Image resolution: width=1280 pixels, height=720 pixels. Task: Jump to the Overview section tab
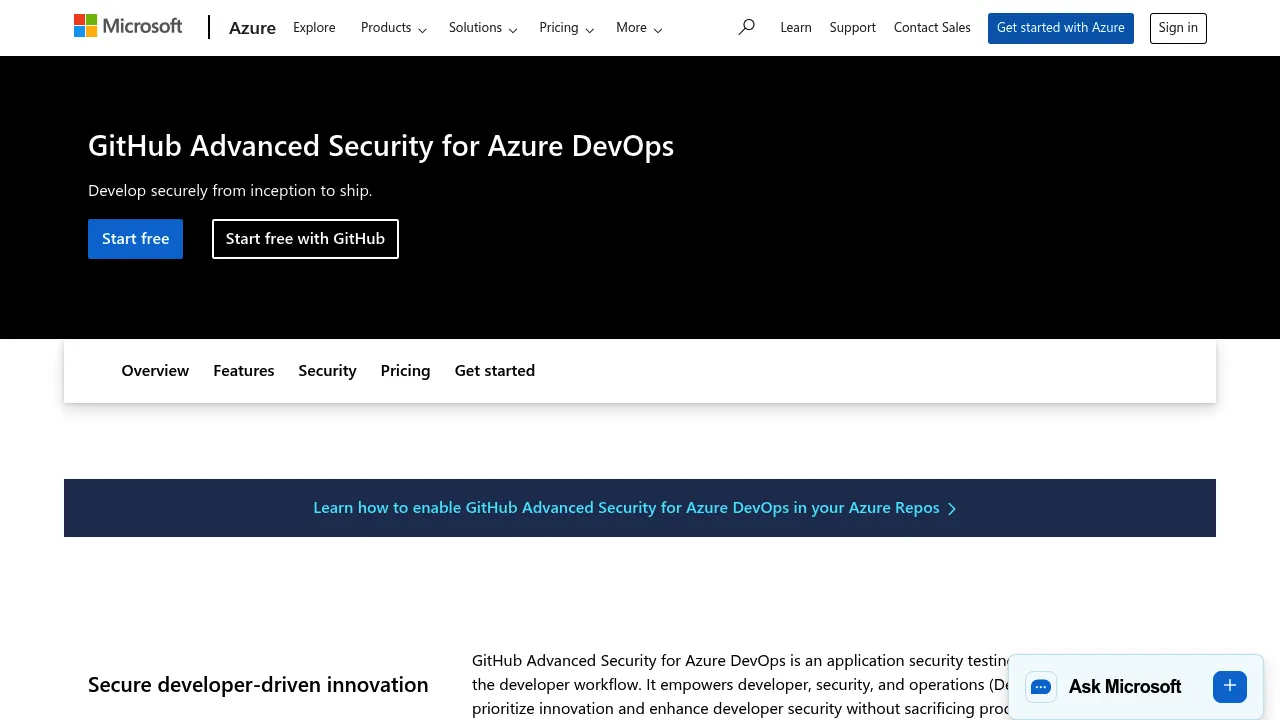click(155, 371)
